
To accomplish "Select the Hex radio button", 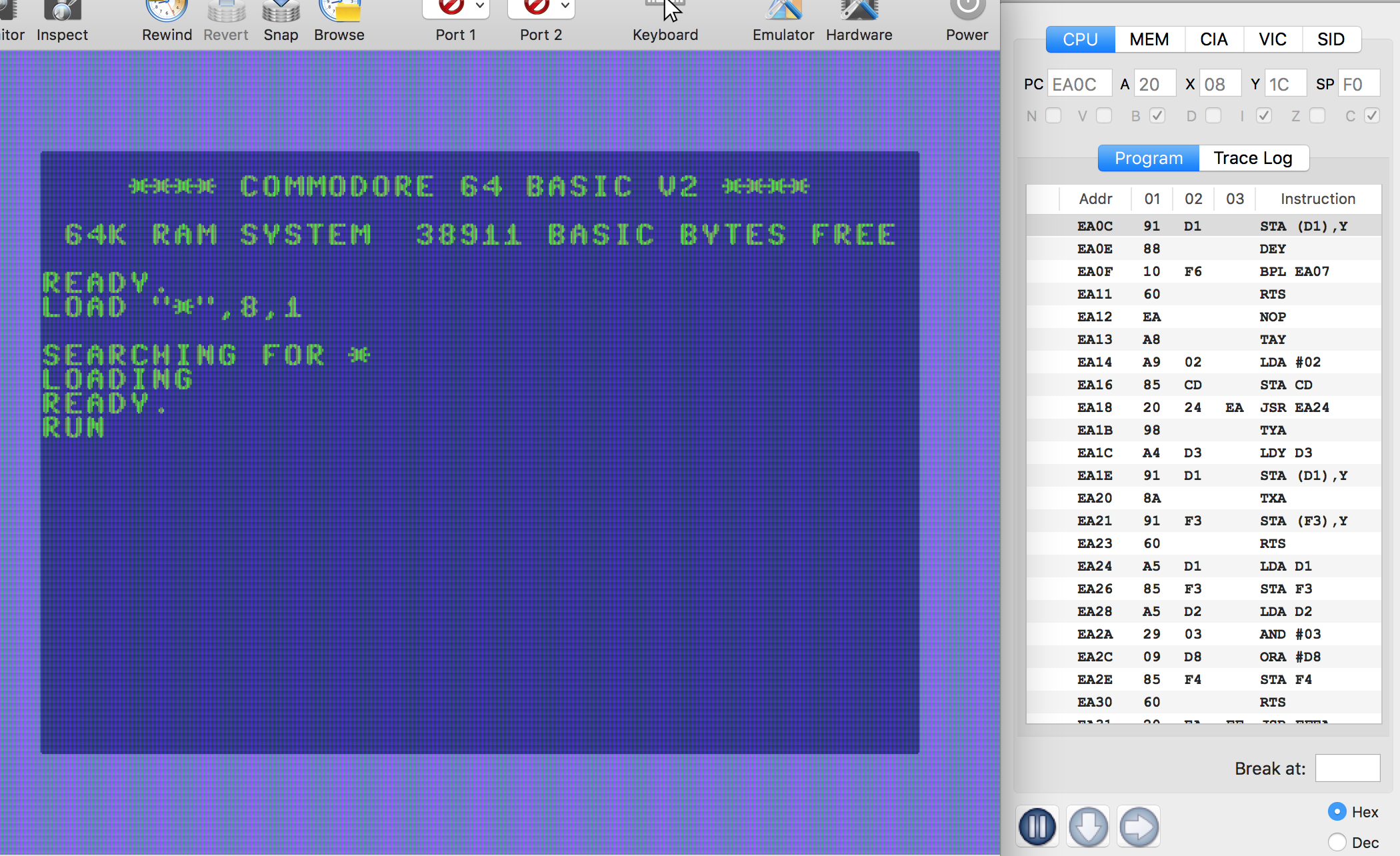I will (1337, 811).
